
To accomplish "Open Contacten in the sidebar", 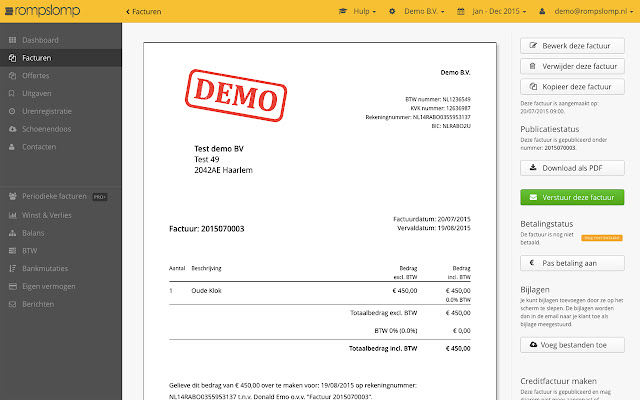I will (61, 147).
